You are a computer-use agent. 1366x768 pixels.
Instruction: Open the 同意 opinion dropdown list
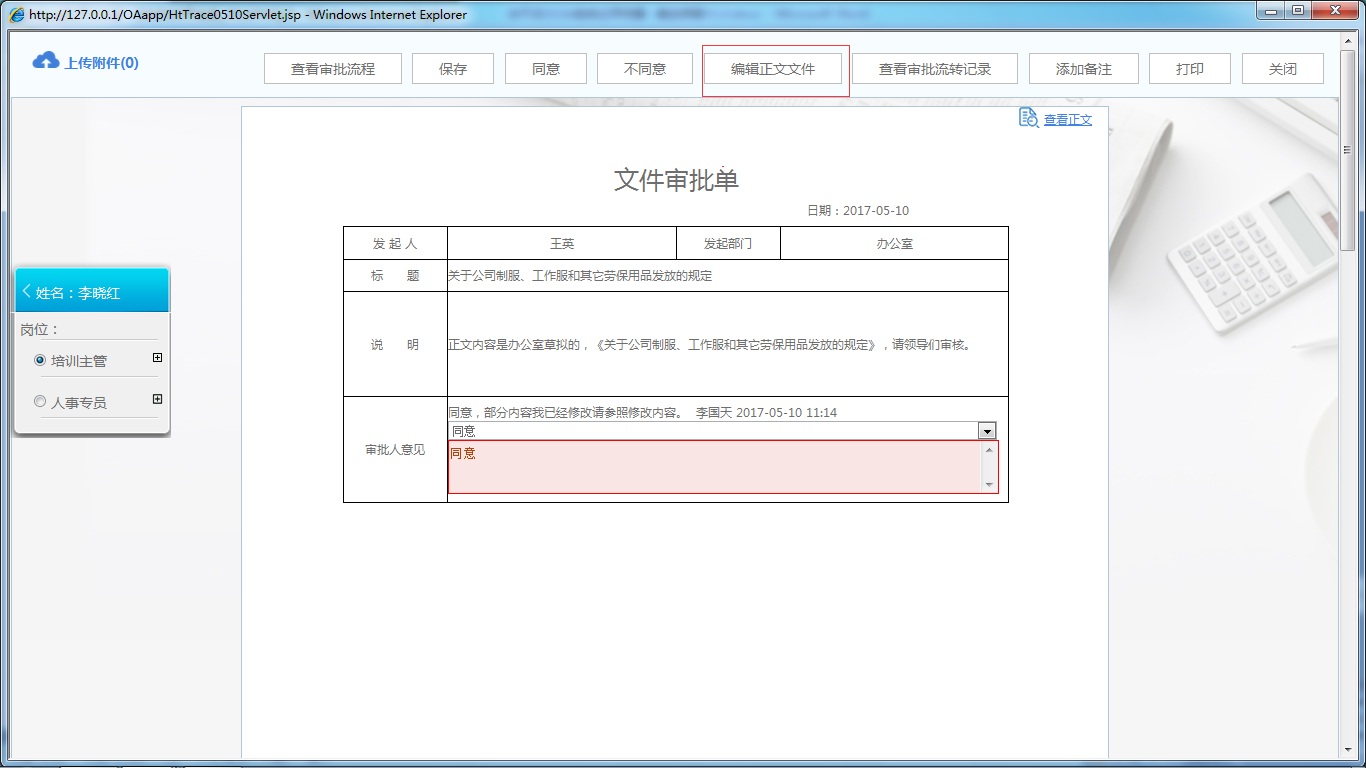point(988,430)
